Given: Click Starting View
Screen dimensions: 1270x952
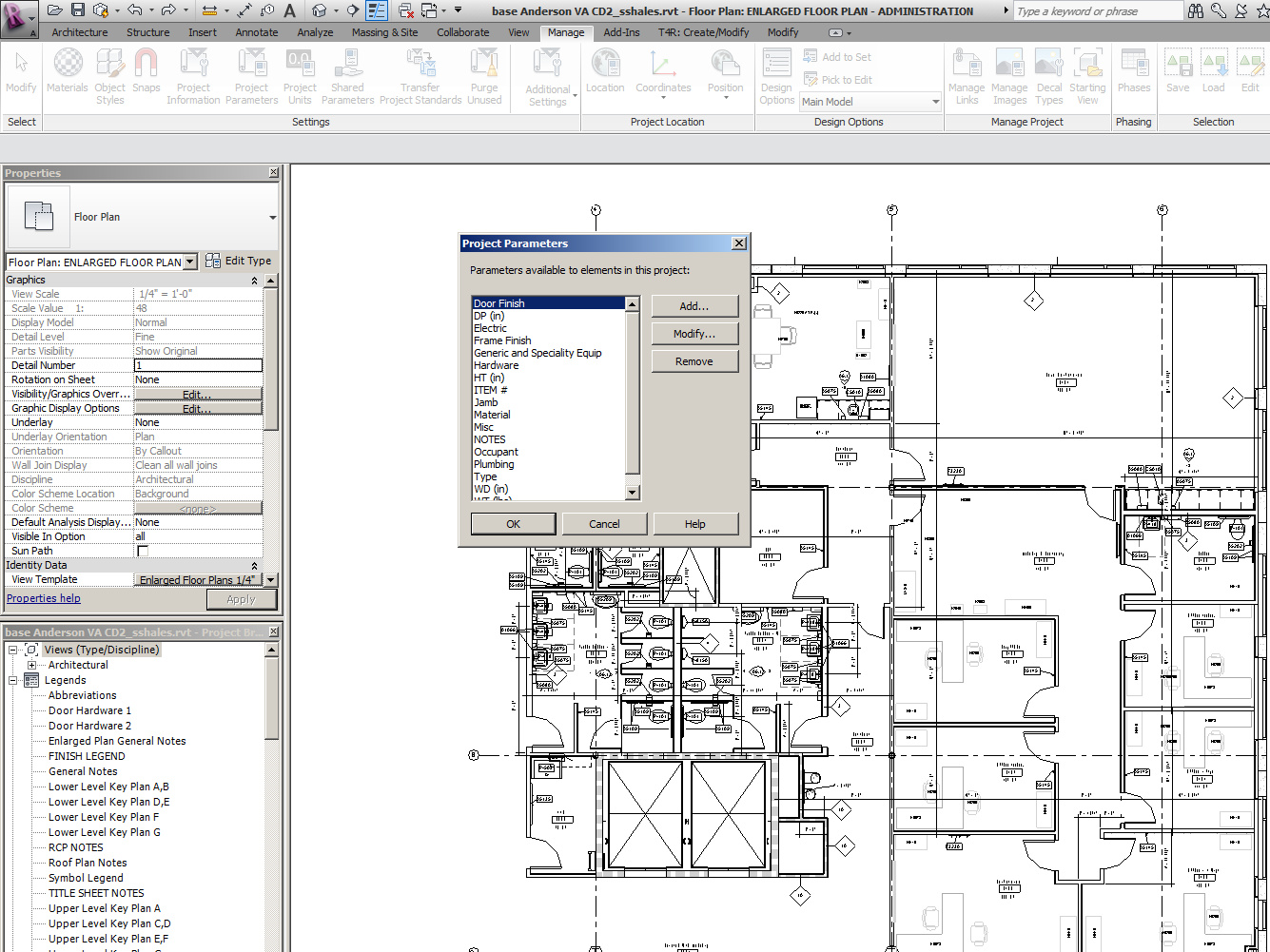Looking at the screenshot, I should click(1087, 76).
